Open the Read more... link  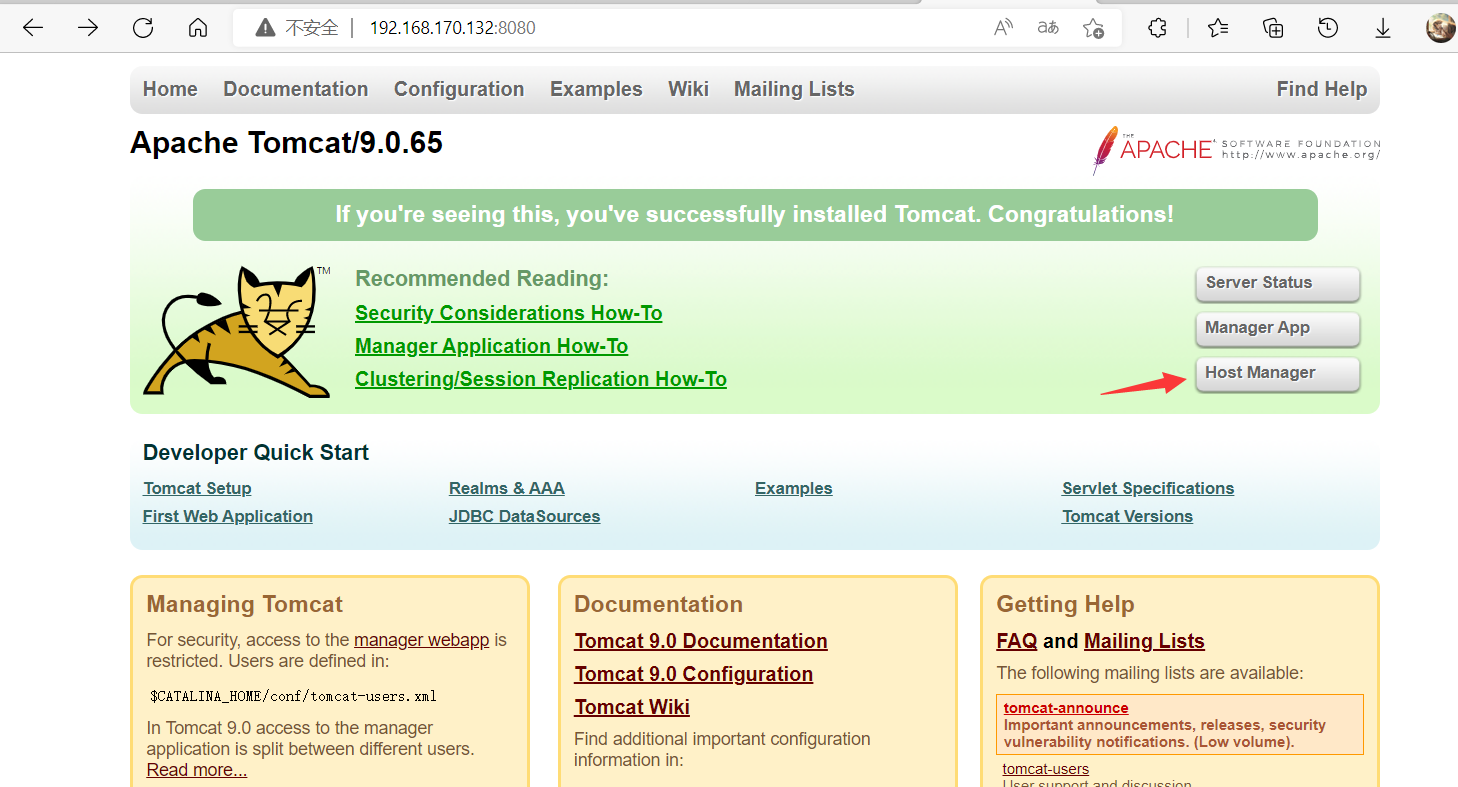pyautogui.click(x=197, y=770)
